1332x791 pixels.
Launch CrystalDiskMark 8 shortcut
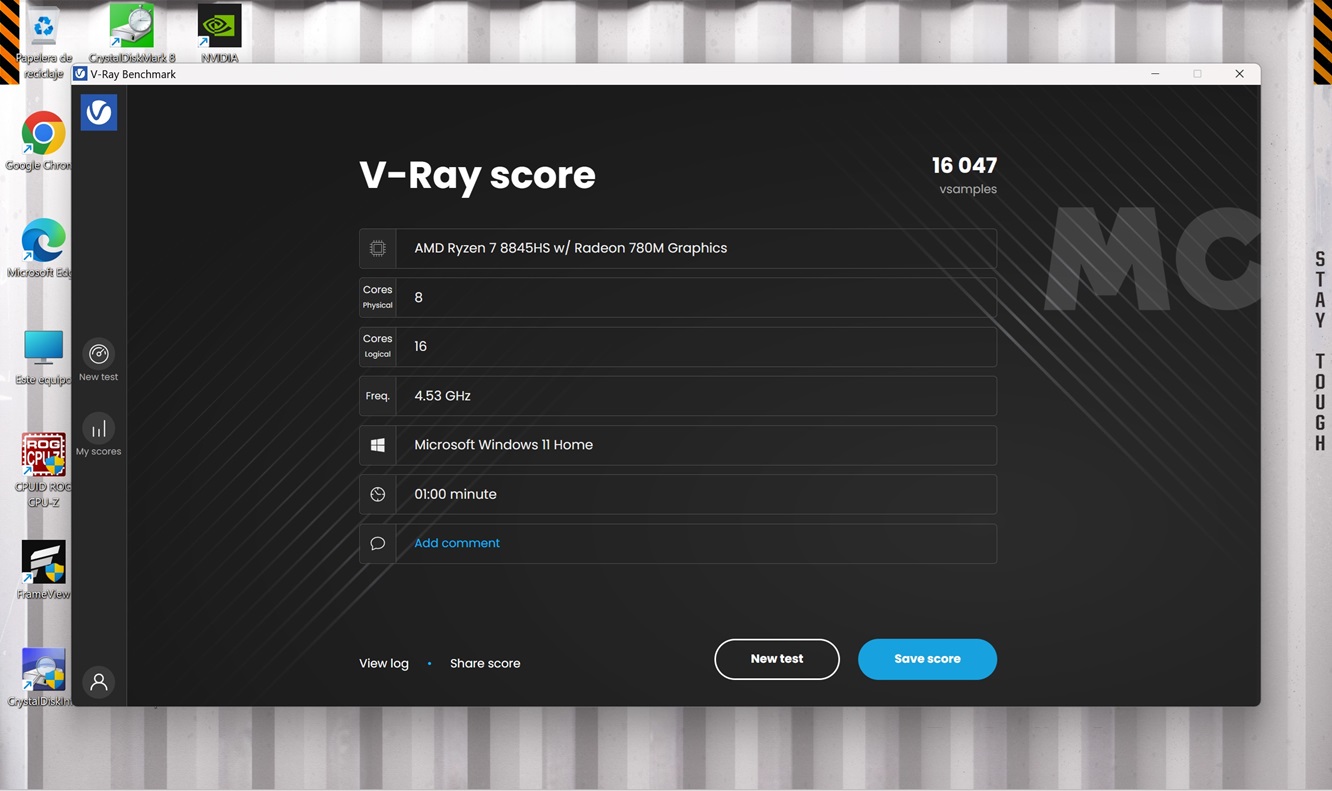click(132, 28)
